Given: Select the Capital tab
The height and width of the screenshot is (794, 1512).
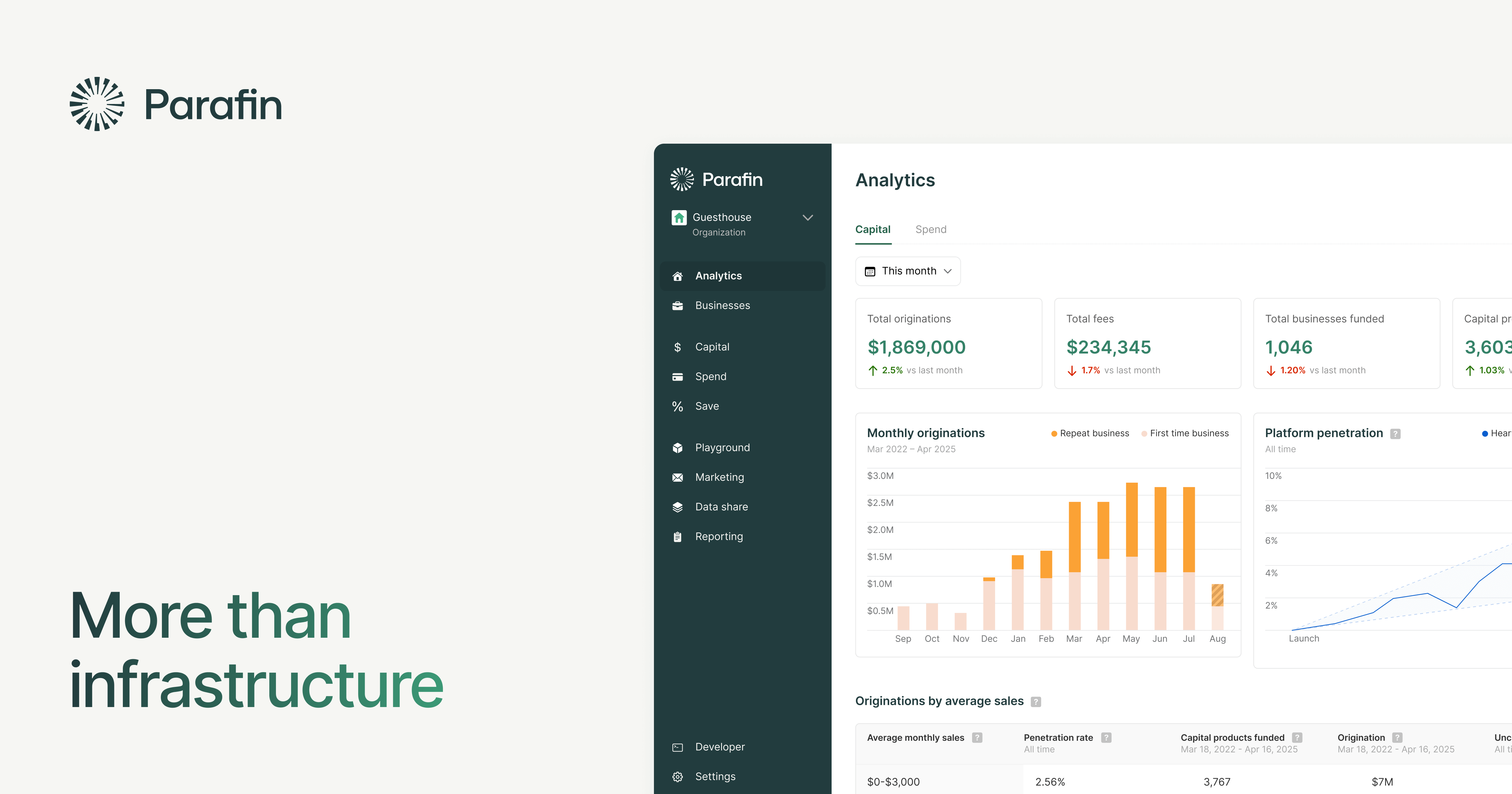Looking at the screenshot, I should point(872,230).
